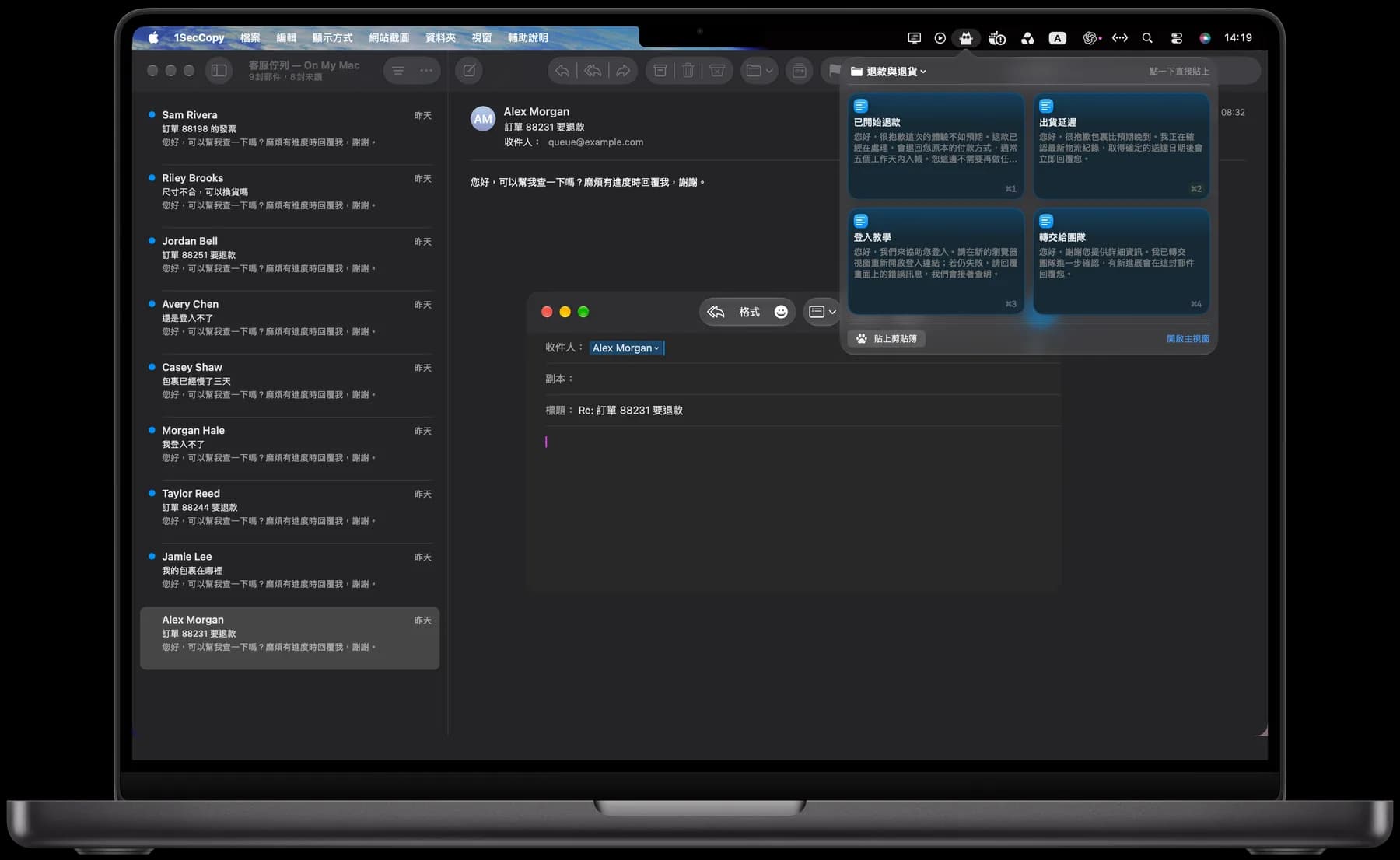
Task: Open Sam Rivera's email 訂單 88198 的發票
Action: 289,128
